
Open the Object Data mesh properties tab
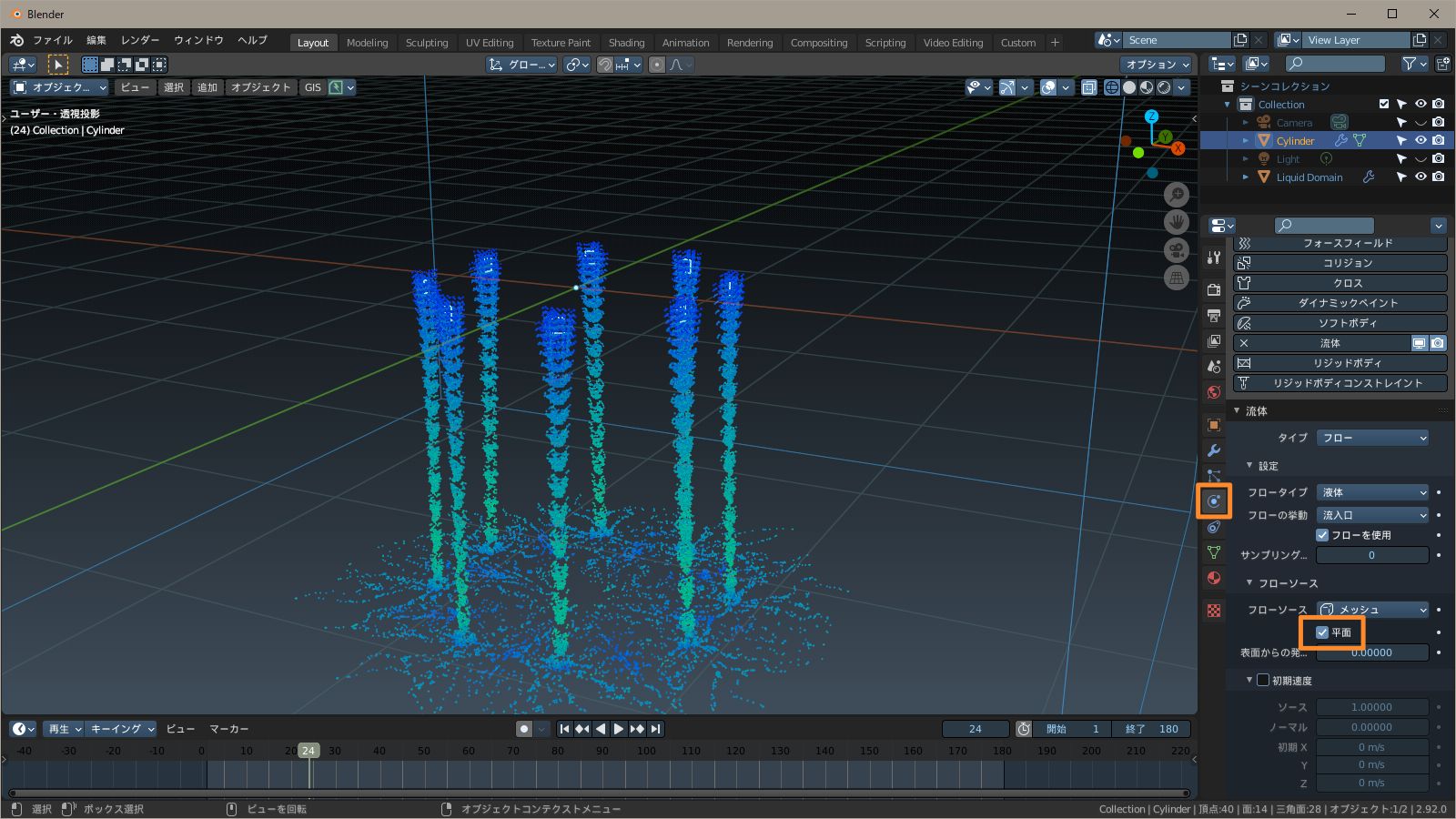pos(1214,552)
